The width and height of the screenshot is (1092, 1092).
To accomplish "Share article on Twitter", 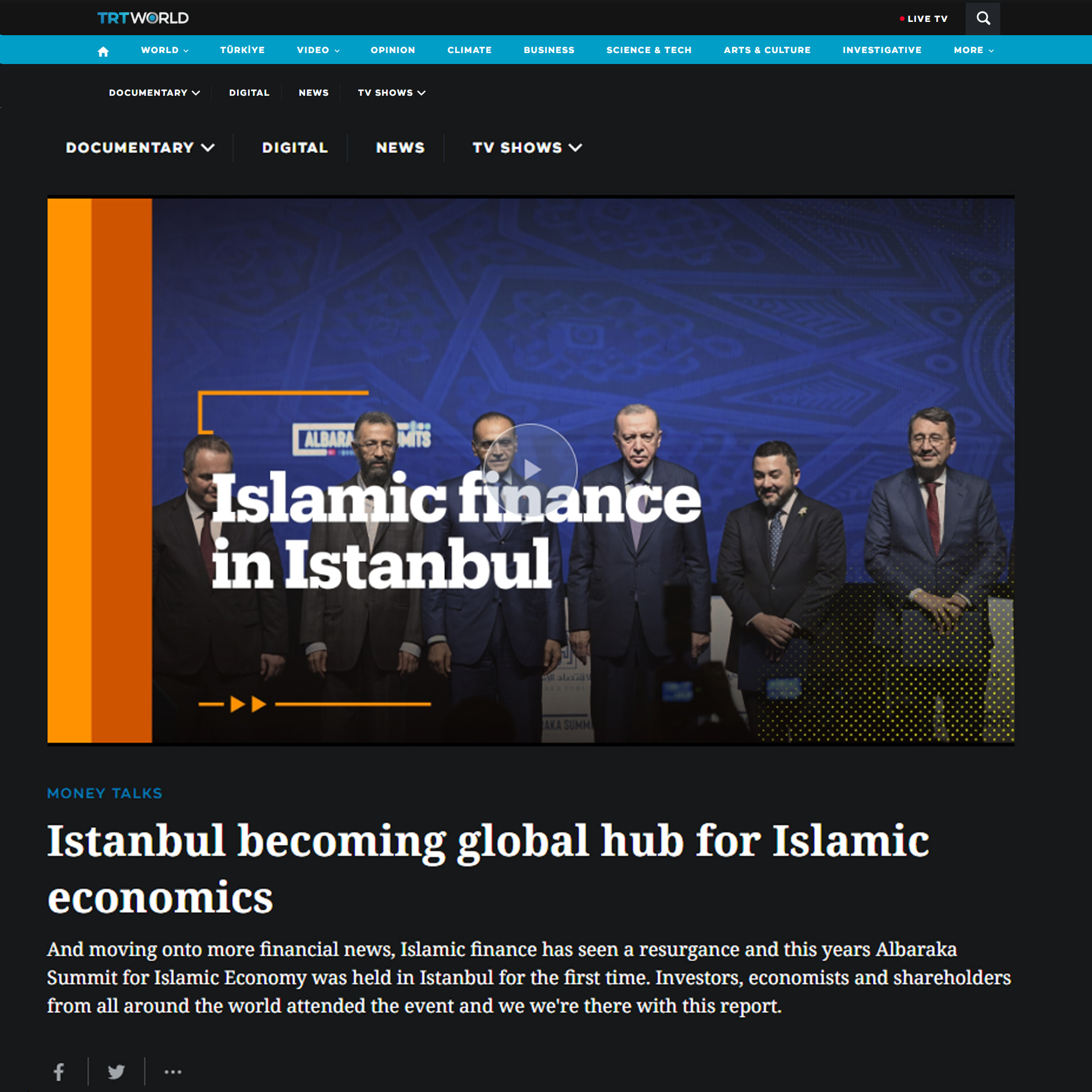I will [116, 1072].
